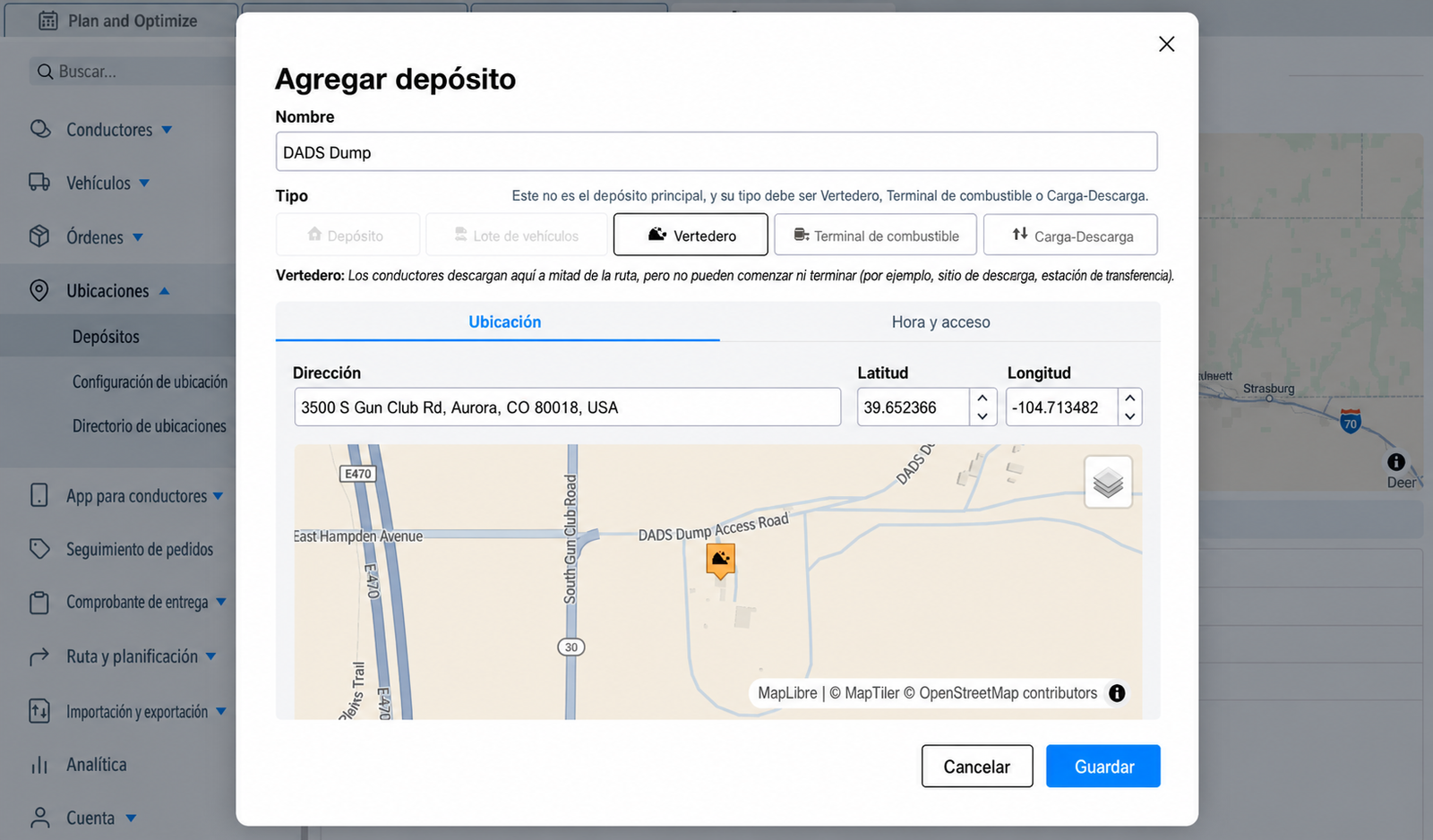Click the OpenStreetMap contributors attribution
This screenshot has height=840, width=1433.
pos(1000,693)
